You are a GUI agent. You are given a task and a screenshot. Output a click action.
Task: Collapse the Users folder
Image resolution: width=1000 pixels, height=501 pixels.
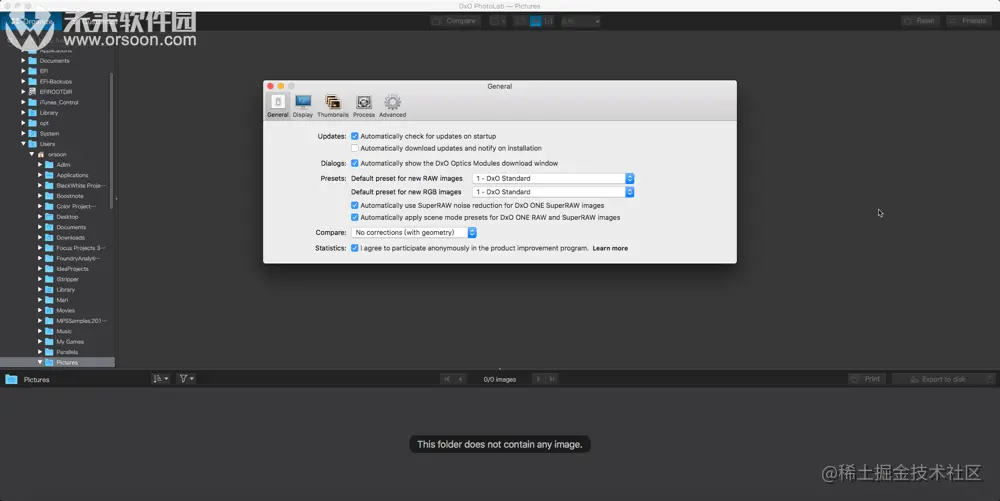[x=24, y=144]
